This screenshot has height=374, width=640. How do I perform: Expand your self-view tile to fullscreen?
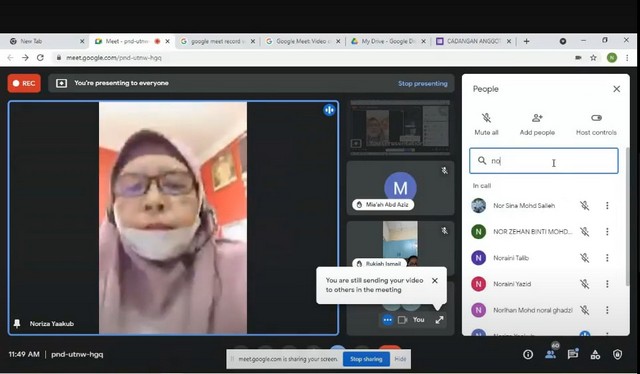click(439, 320)
